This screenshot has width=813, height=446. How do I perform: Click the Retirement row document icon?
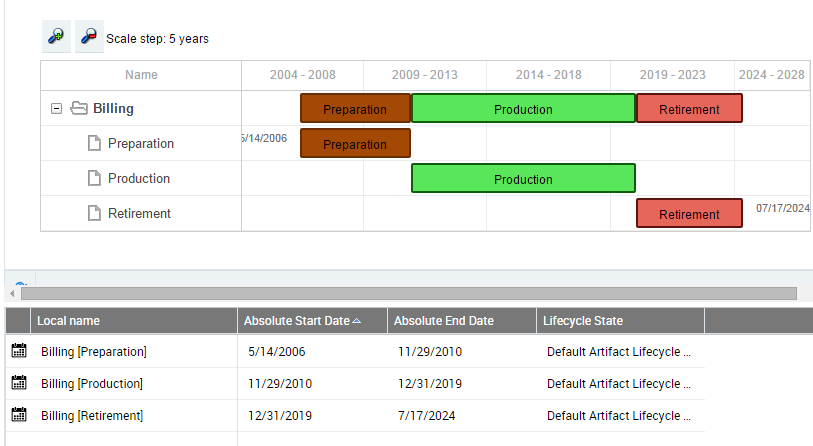pos(95,213)
